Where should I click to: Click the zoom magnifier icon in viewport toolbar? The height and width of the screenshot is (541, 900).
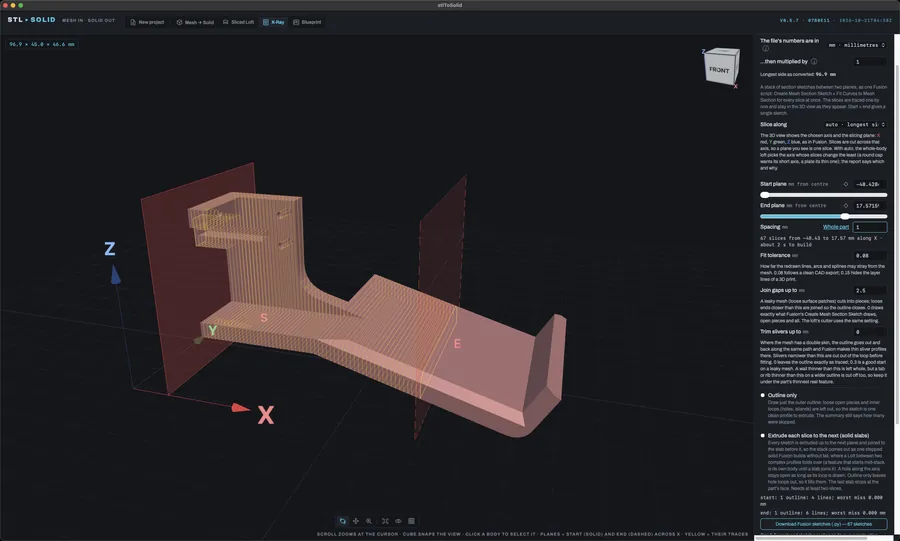click(369, 521)
